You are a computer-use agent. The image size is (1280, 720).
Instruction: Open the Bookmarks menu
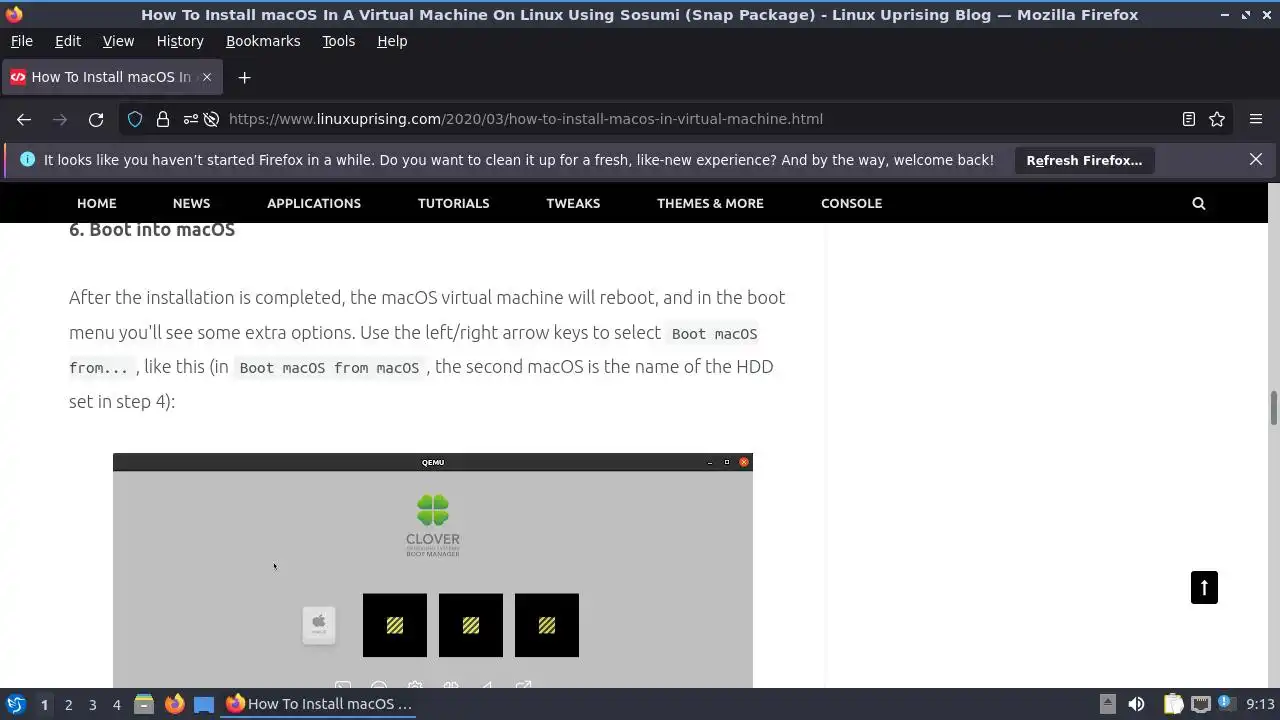point(263,41)
